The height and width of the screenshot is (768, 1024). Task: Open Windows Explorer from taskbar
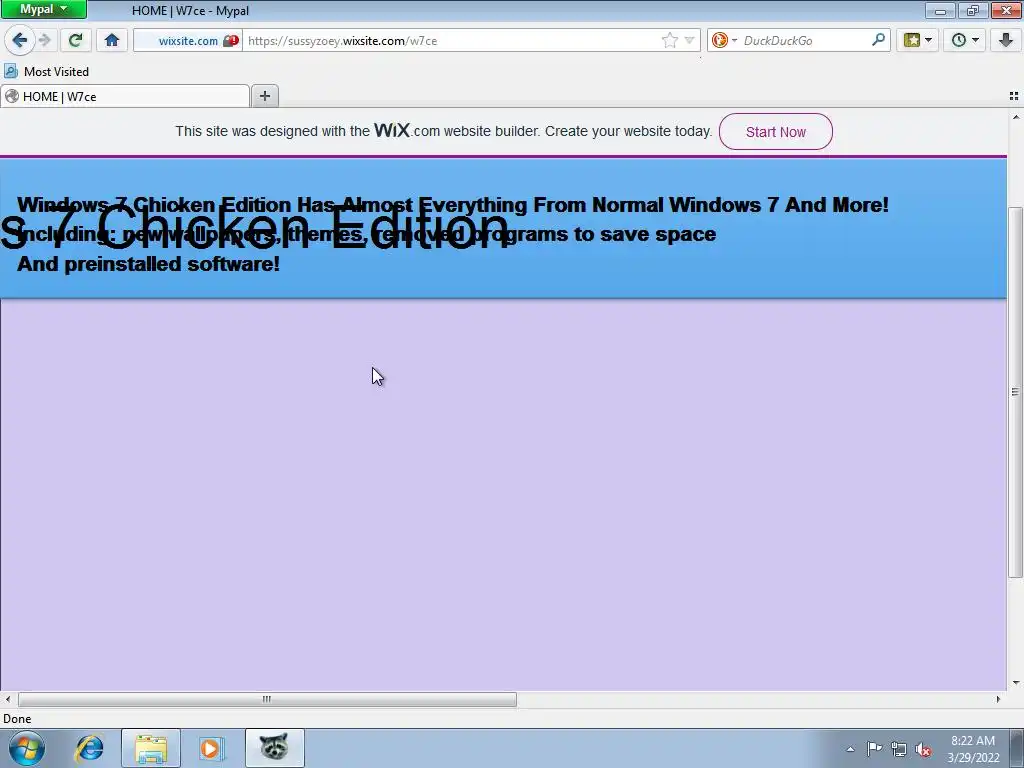(151, 748)
